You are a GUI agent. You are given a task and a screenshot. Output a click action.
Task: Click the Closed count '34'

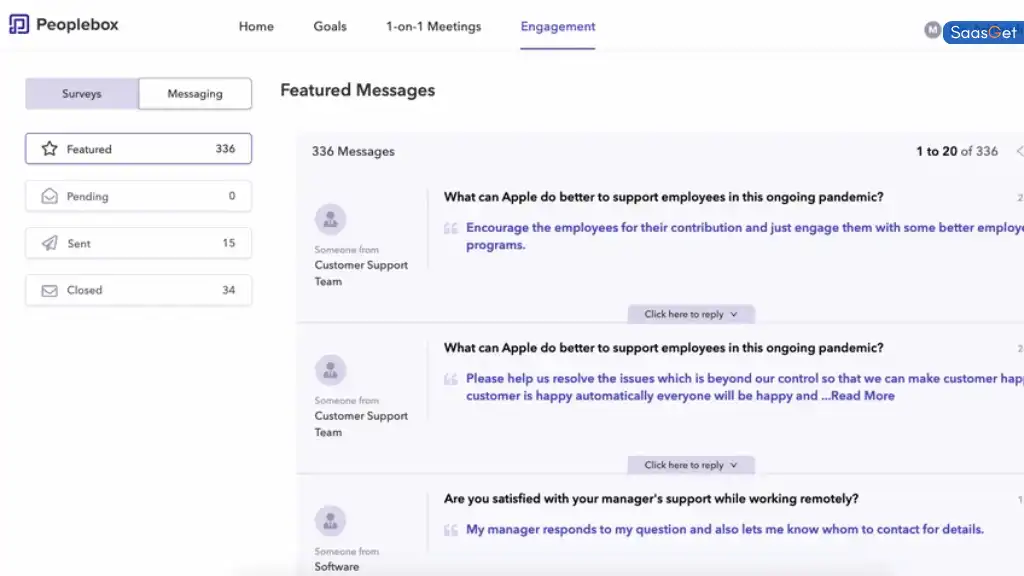[229, 290]
